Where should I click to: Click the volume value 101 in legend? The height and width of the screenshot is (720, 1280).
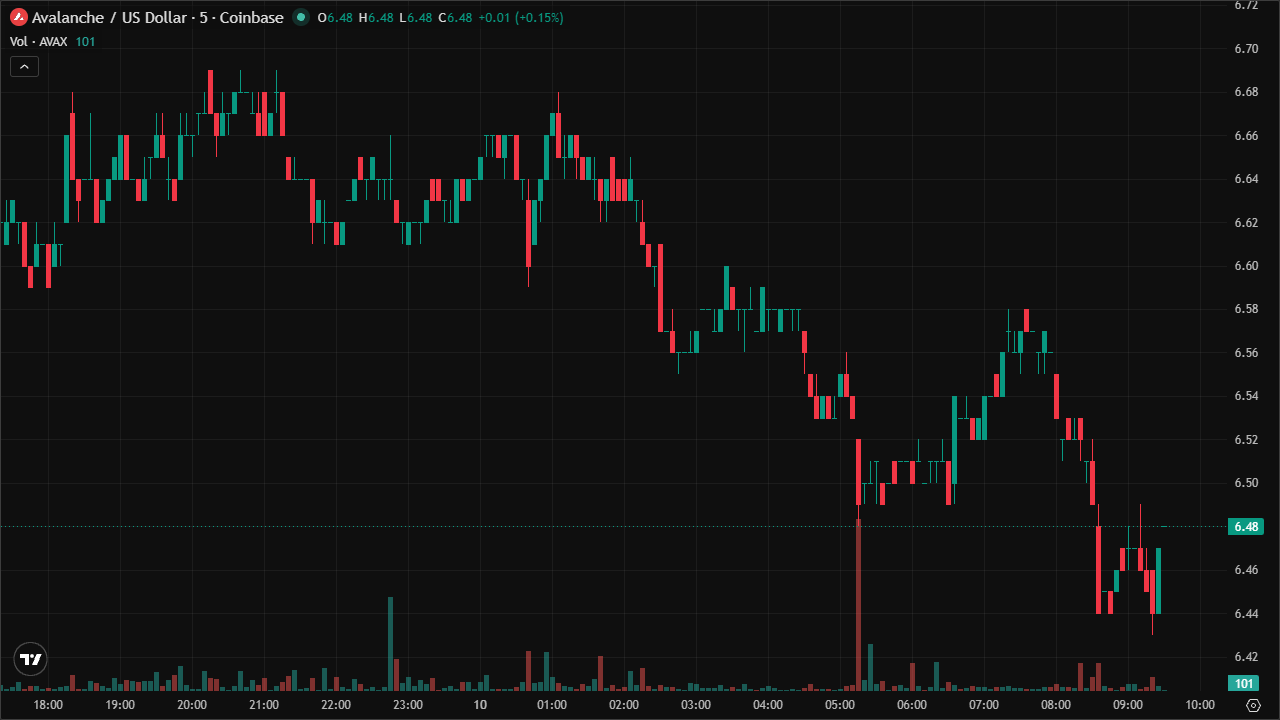pos(85,41)
